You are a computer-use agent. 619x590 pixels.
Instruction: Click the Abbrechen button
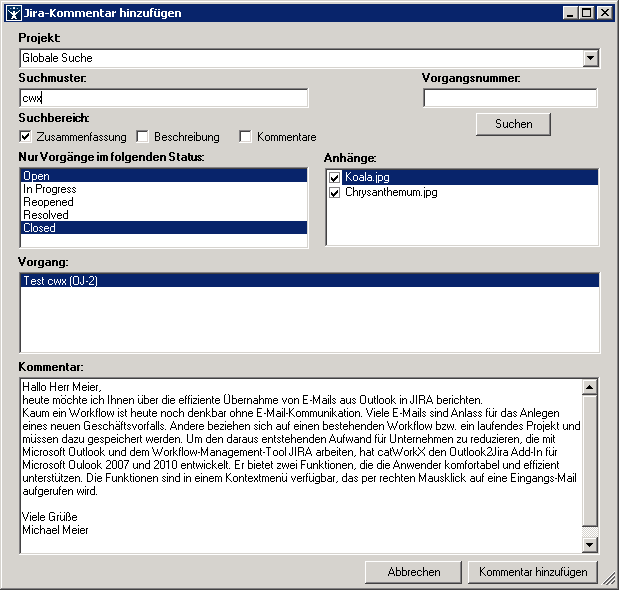tap(414, 572)
